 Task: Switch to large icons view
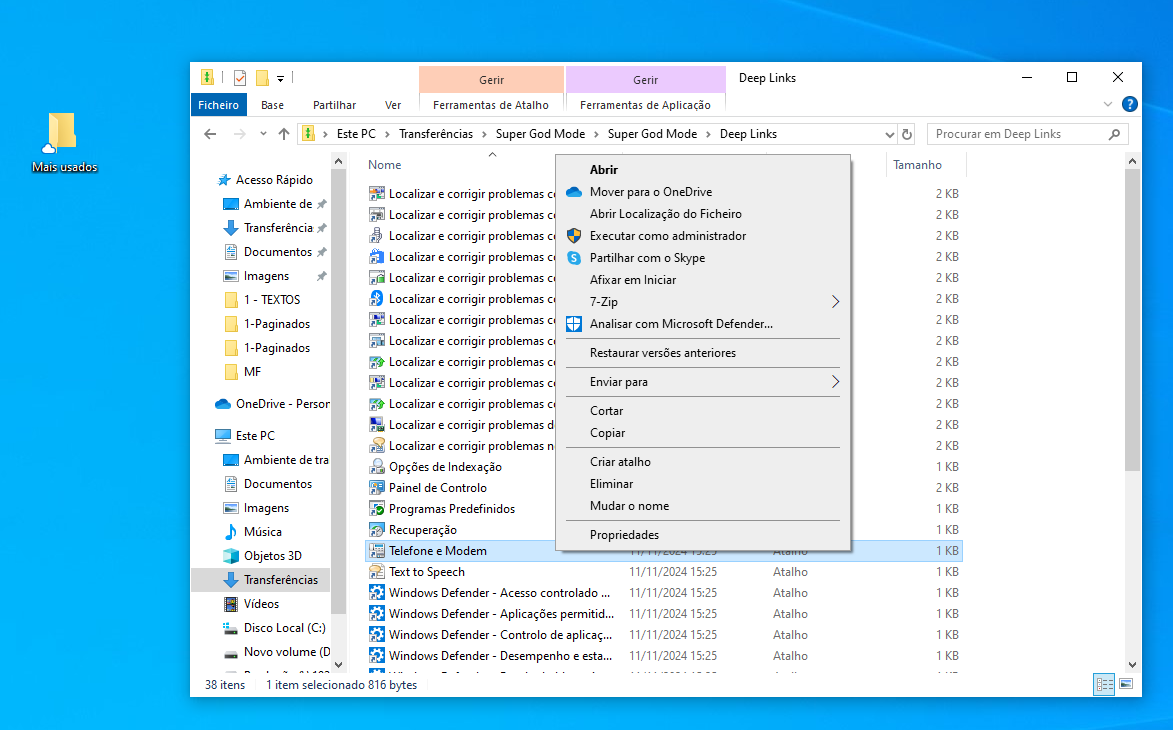(x=1126, y=684)
